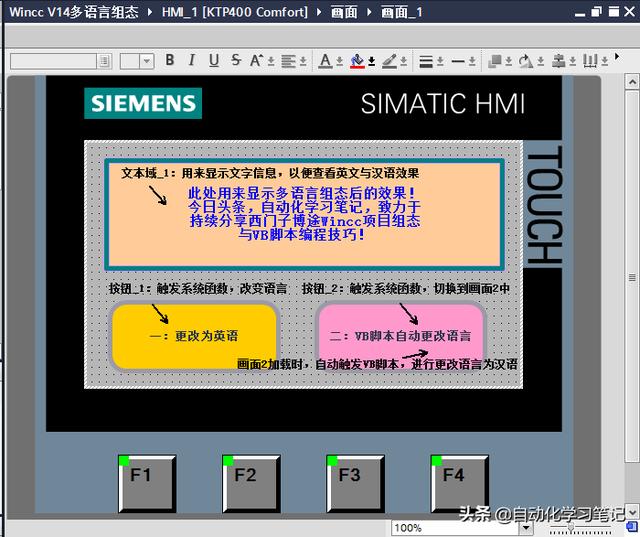This screenshot has width=640, height=537.
Task: Expand the rotate options dropdown arrow
Action: pyautogui.click(x=540, y=62)
